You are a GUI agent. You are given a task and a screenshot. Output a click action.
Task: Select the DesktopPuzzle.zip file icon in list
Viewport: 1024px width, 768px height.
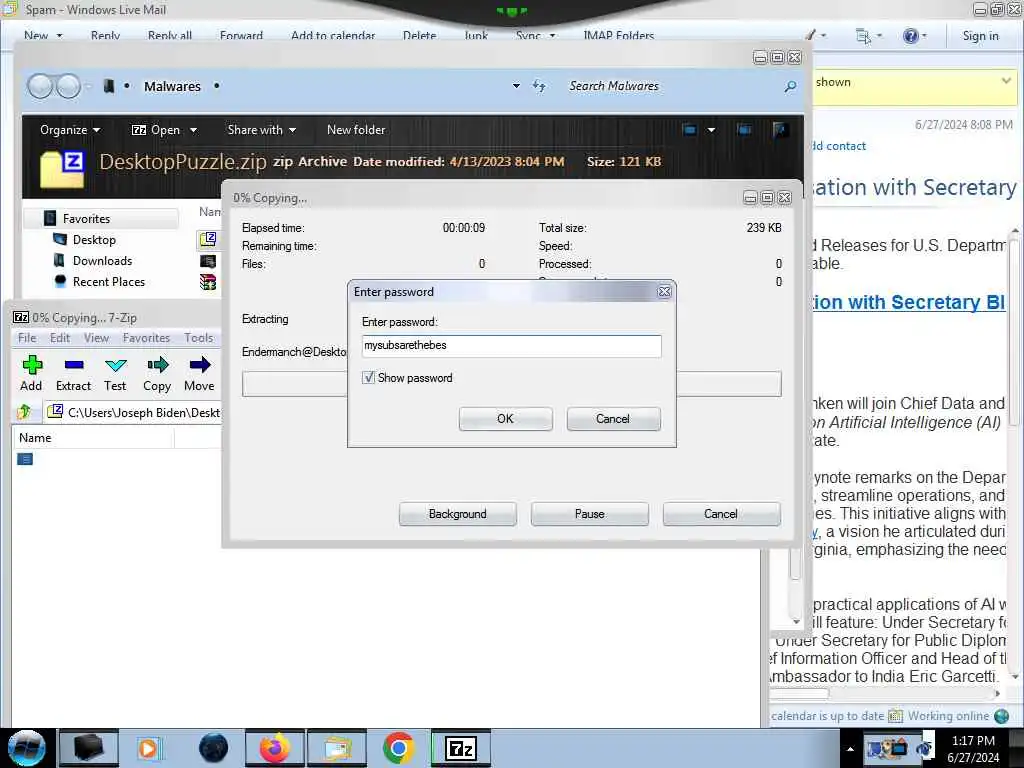tap(208, 240)
